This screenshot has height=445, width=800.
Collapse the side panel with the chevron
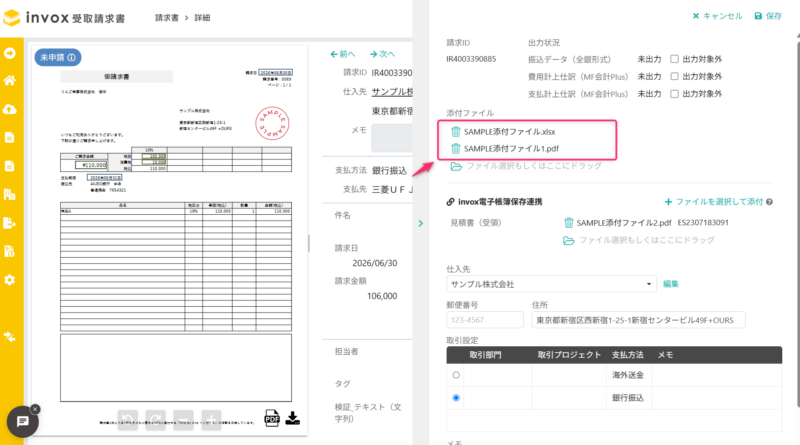click(420, 224)
